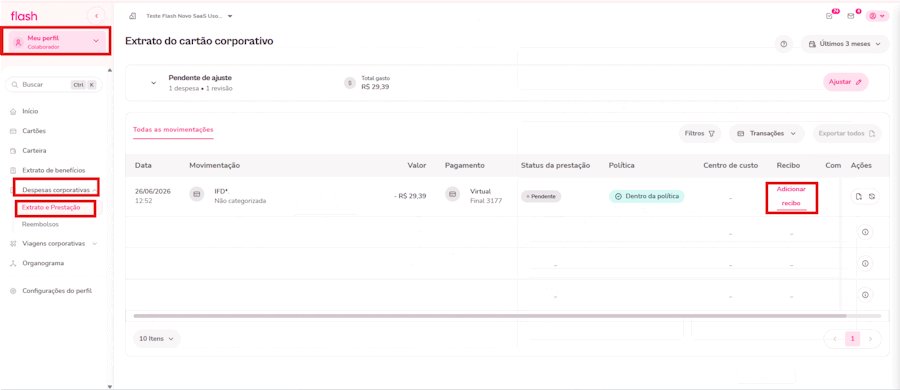
Task: Click the Status da prestação column header
Action: pyautogui.click(x=556, y=165)
